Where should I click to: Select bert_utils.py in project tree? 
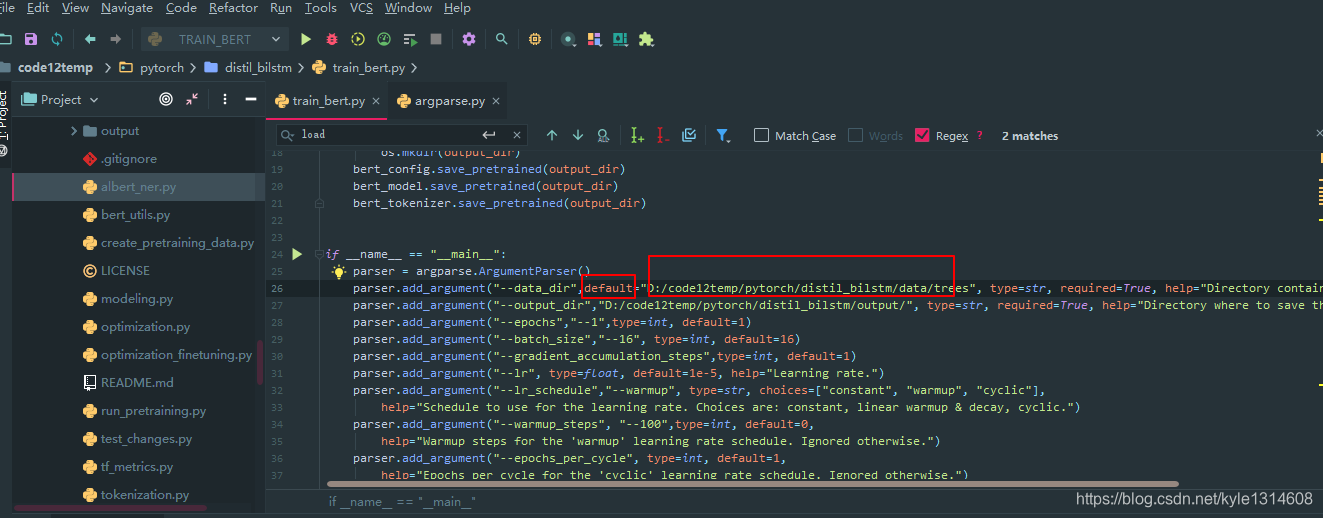135,215
